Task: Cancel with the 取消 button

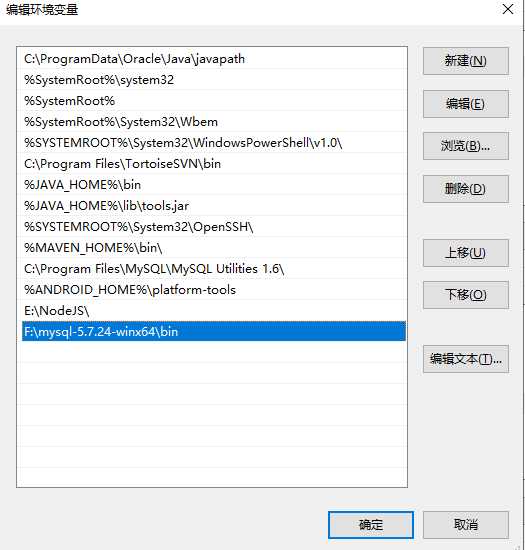Action: coord(465,525)
